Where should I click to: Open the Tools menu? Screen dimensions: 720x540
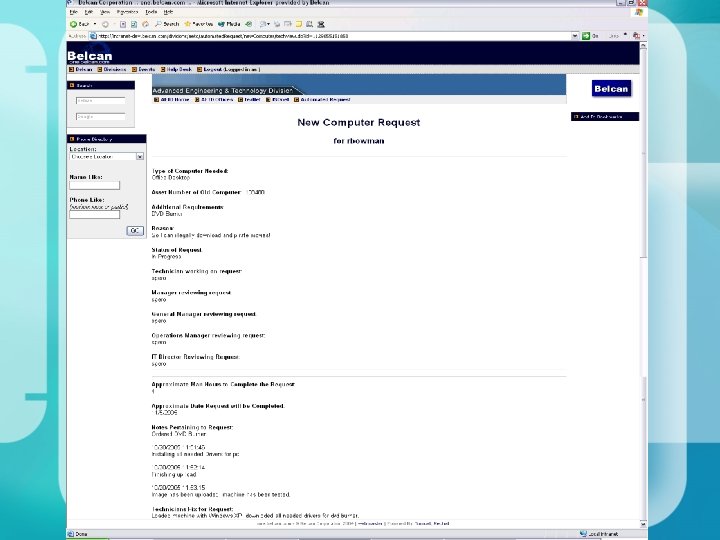[151, 12]
